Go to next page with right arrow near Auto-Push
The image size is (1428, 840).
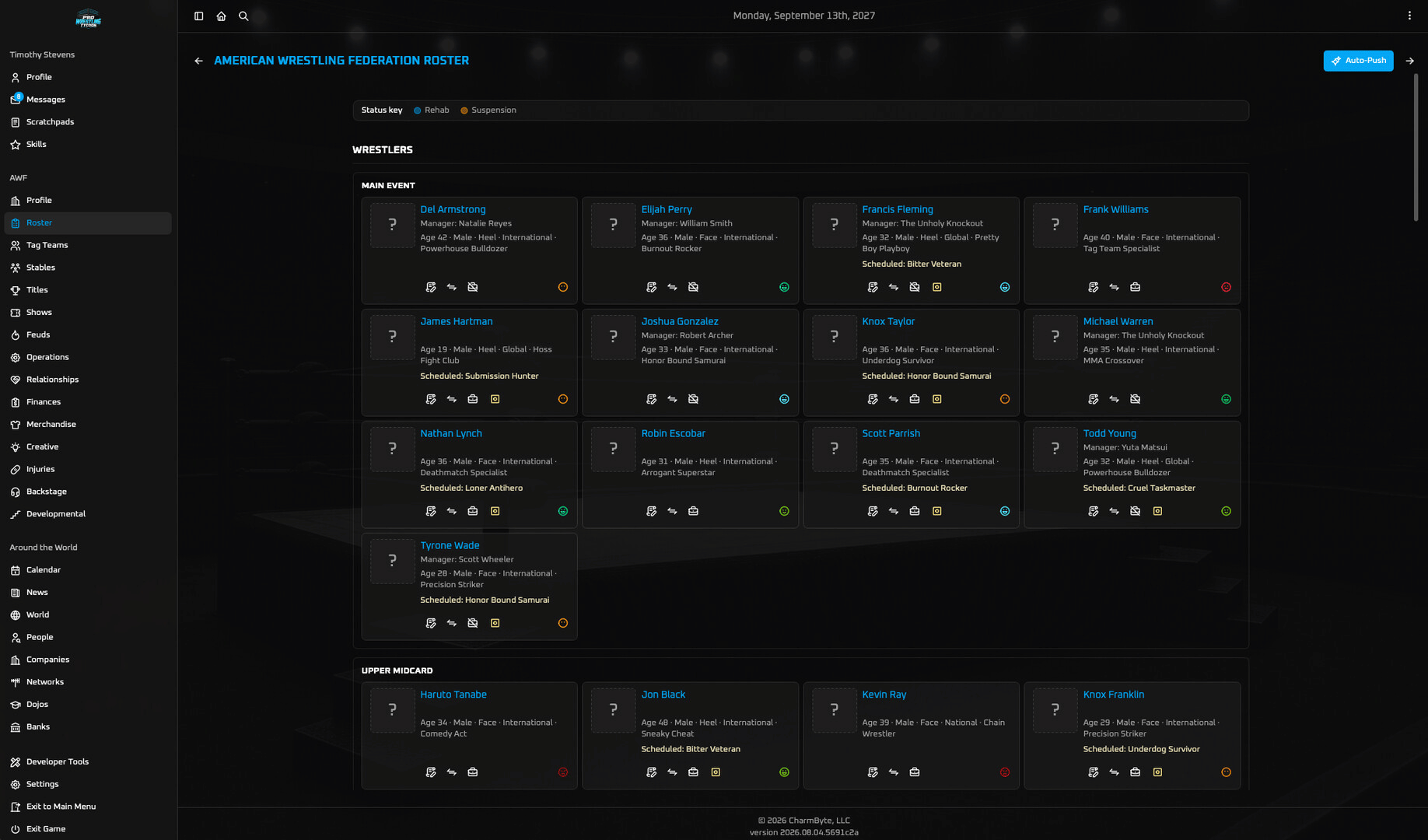click(1409, 61)
